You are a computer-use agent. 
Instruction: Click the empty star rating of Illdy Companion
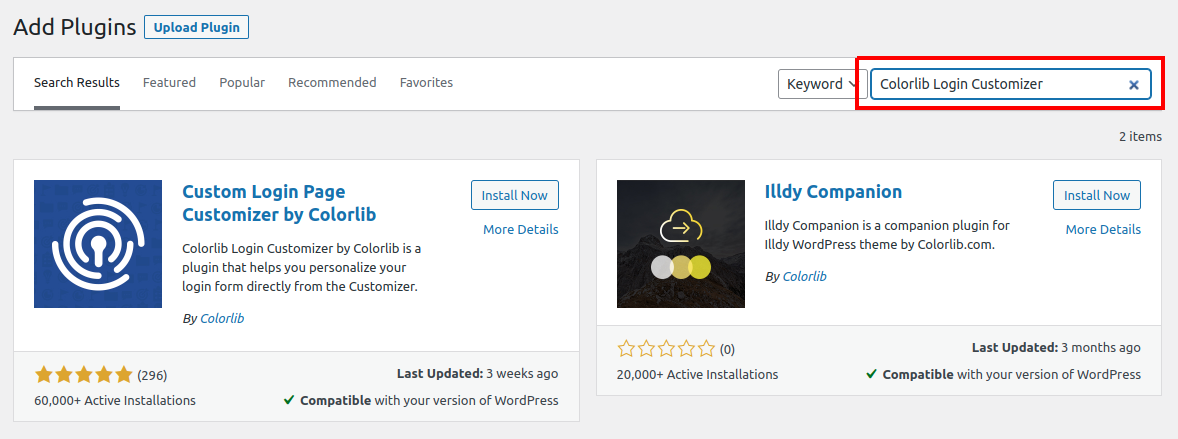point(666,349)
